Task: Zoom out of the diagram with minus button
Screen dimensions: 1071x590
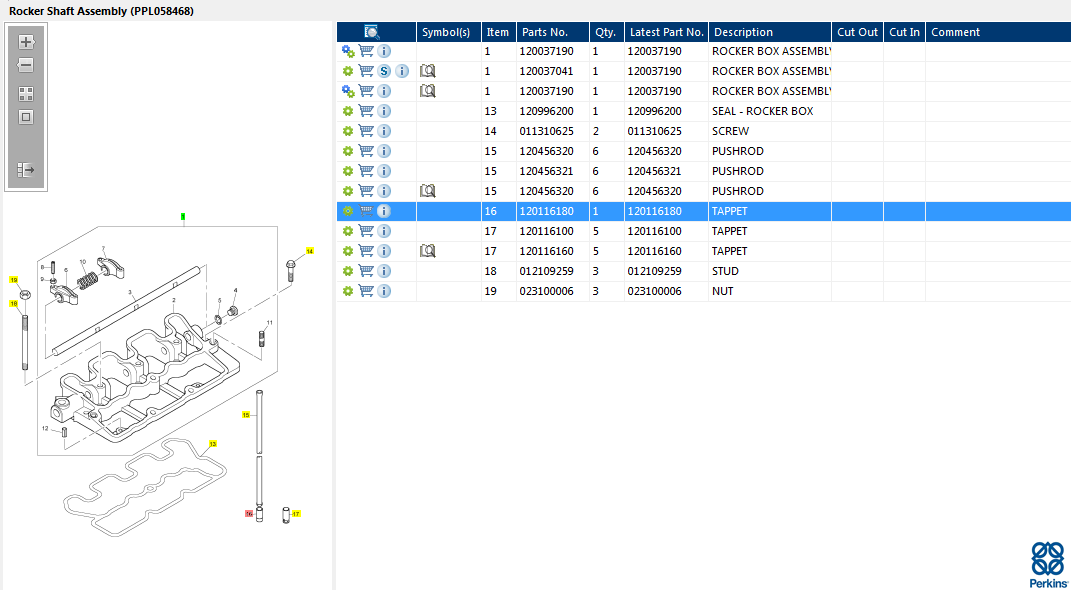Action: (x=26, y=65)
